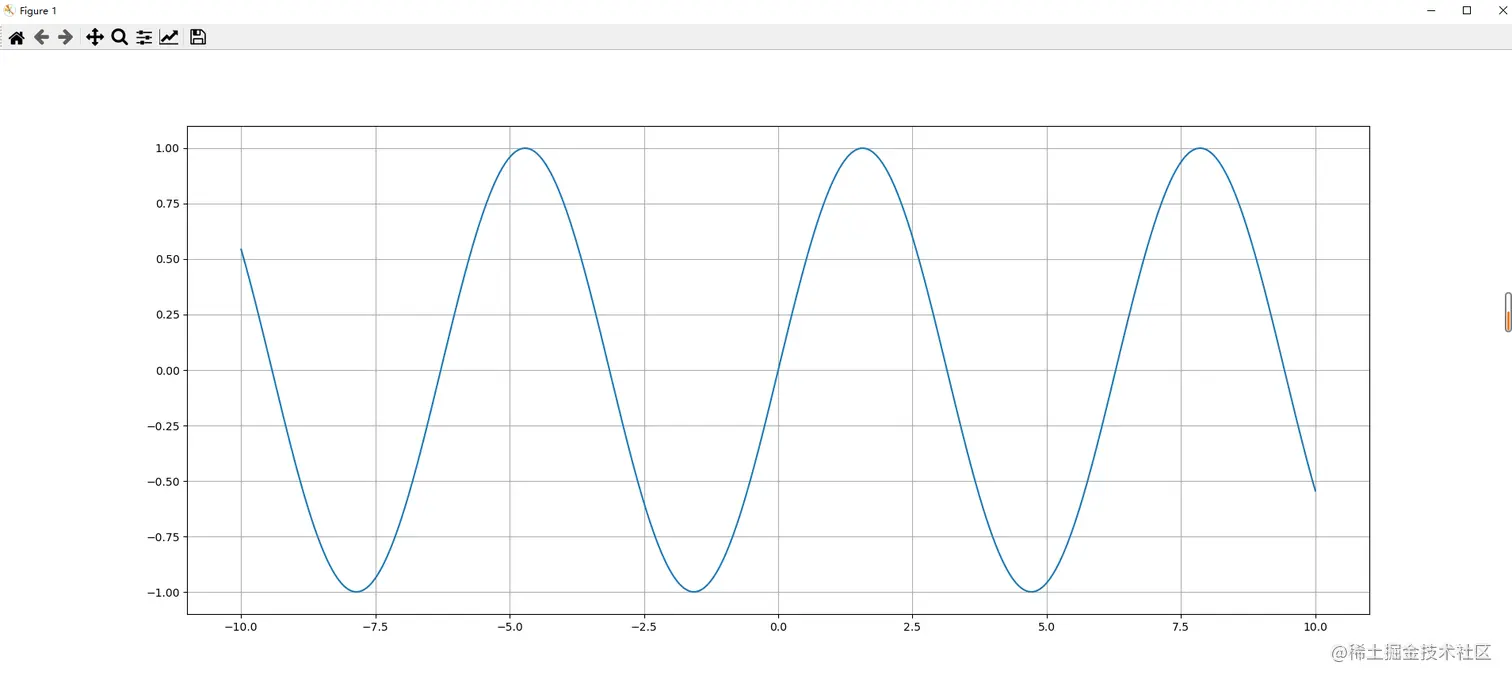Close the Figure 1 window
Screen dimensions: 1512x683
pos(1502,10)
